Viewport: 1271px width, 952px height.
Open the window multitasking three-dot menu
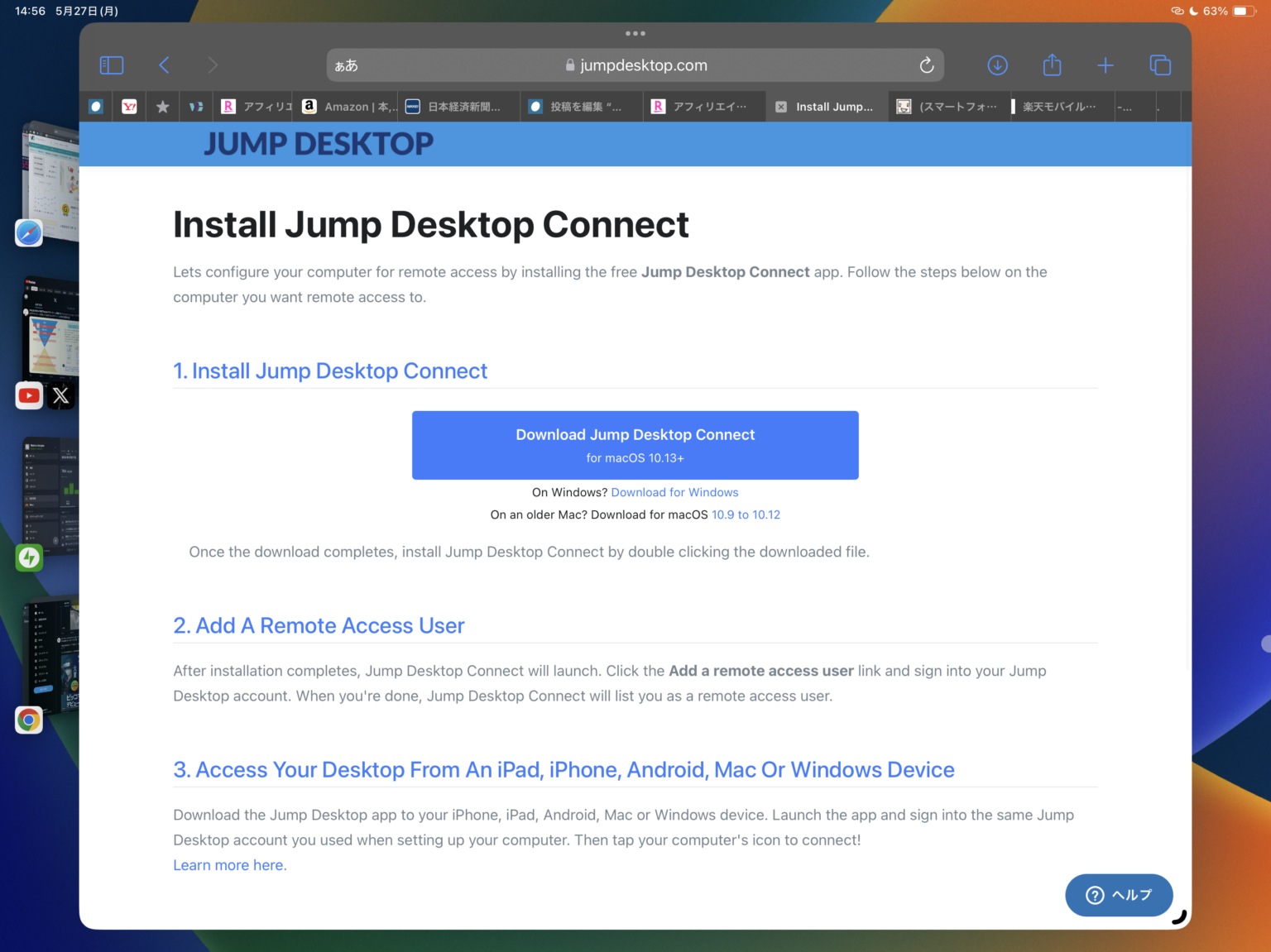pyautogui.click(x=635, y=34)
